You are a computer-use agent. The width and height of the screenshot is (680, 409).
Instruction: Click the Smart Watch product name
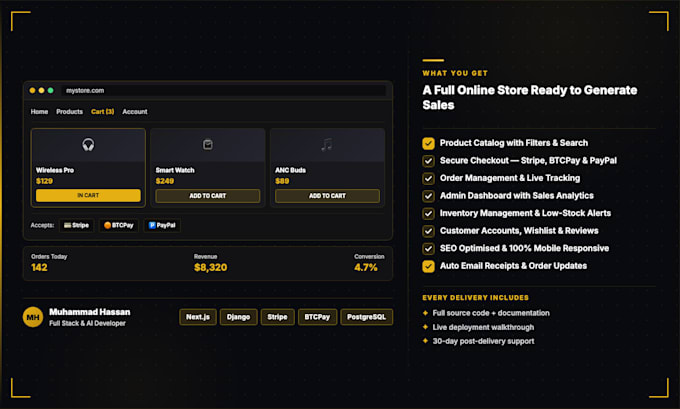pyautogui.click(x=175, y=170)
